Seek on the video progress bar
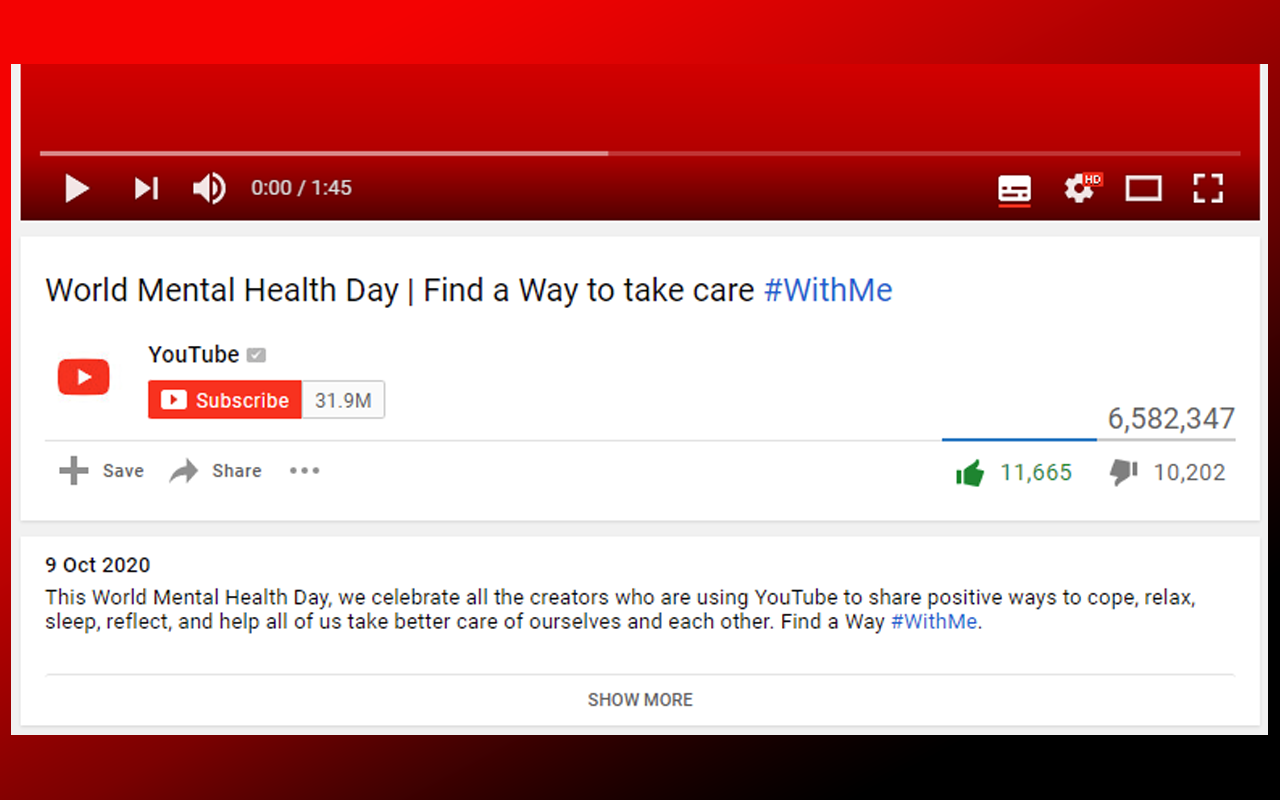This screenshot has height=800, width=1280. click(x=640, y=153)
